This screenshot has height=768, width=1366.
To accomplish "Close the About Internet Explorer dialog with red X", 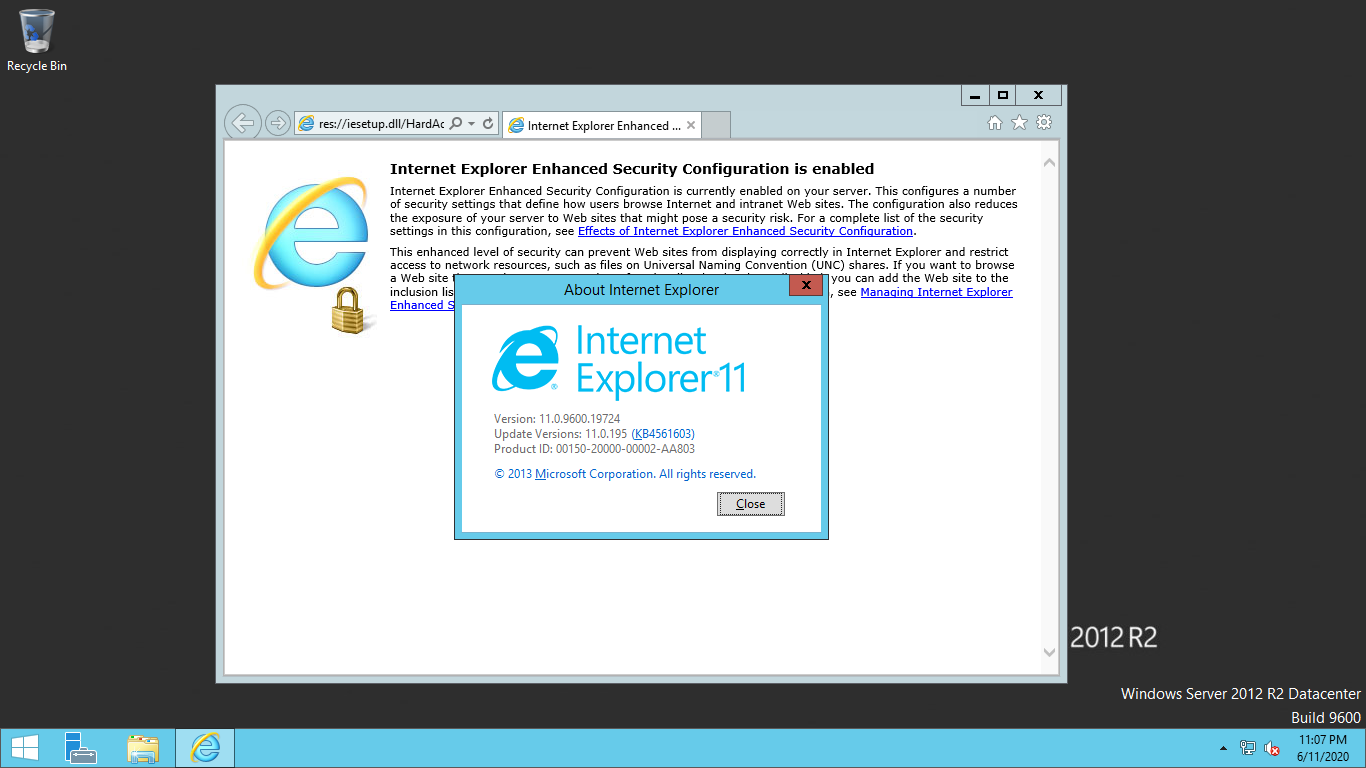I will tap(805, 286).
